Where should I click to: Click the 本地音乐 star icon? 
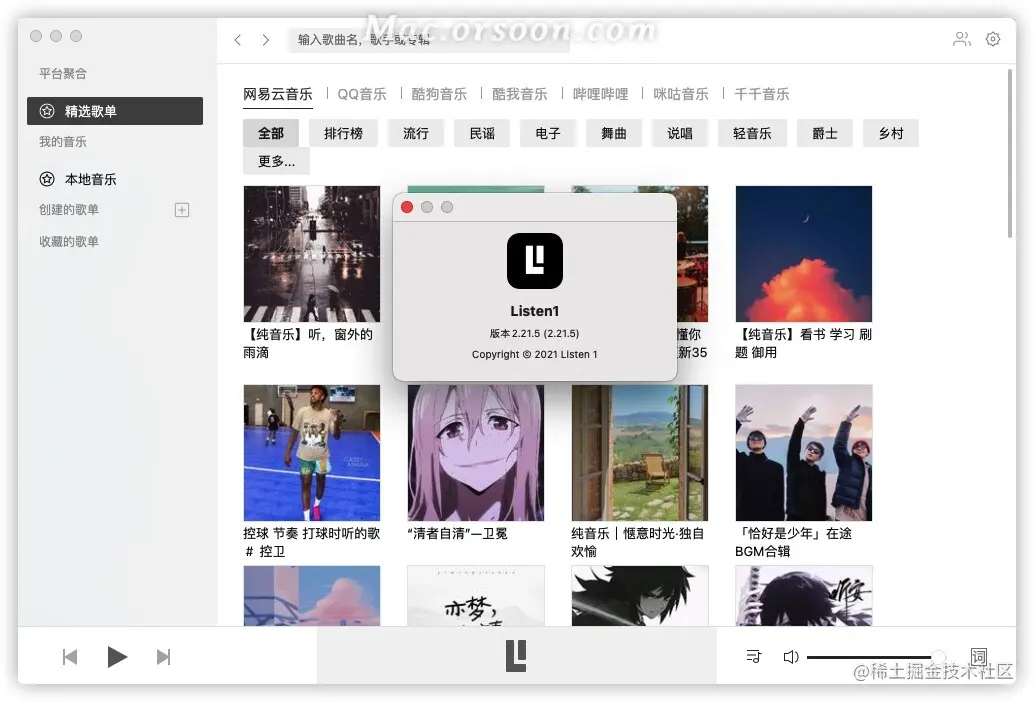47,179
